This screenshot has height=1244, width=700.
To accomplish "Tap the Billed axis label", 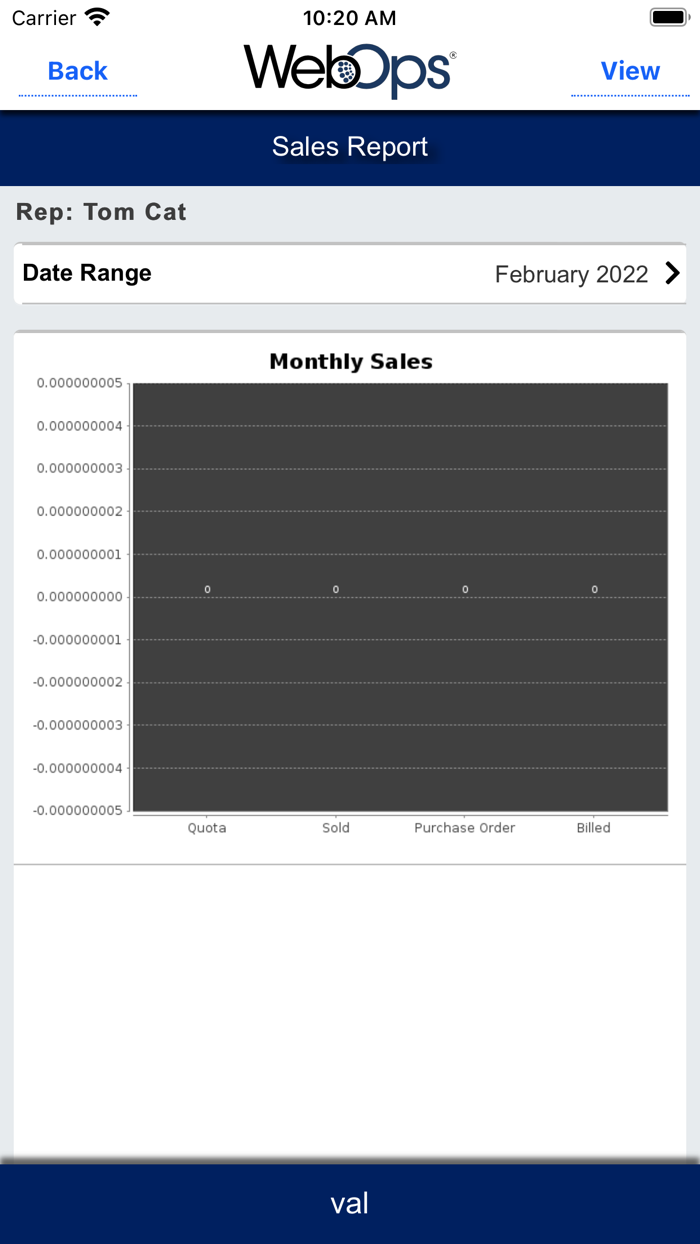I will point(593,828).
